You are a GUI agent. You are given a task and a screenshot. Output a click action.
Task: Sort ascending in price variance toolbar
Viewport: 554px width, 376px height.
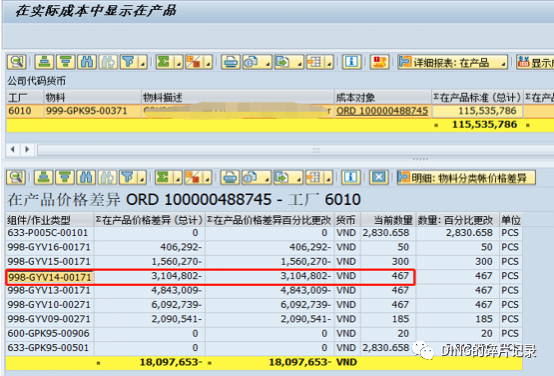pos(44,177)
